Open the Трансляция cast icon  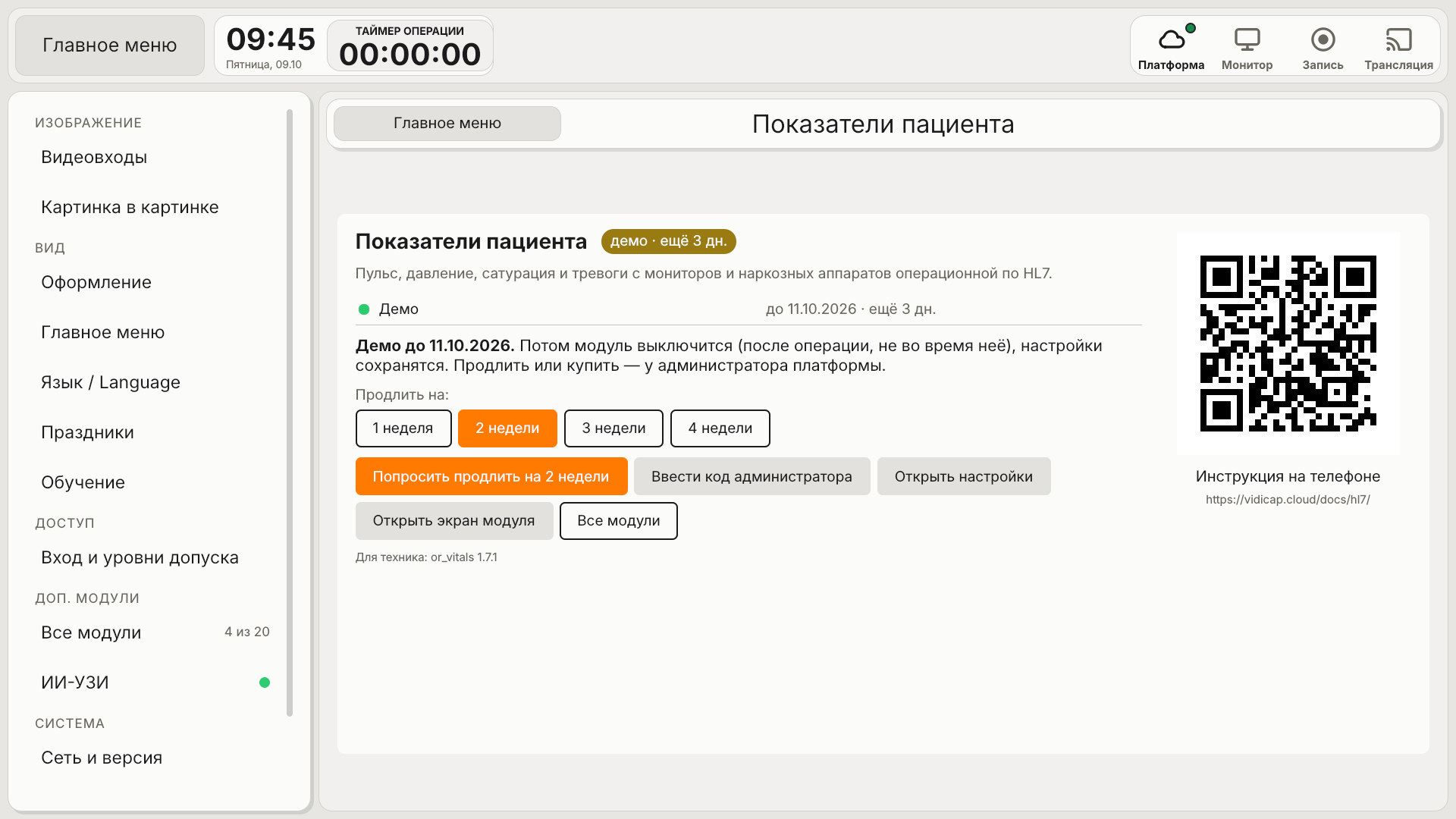pyautogui.click(x=1398, y=46)
